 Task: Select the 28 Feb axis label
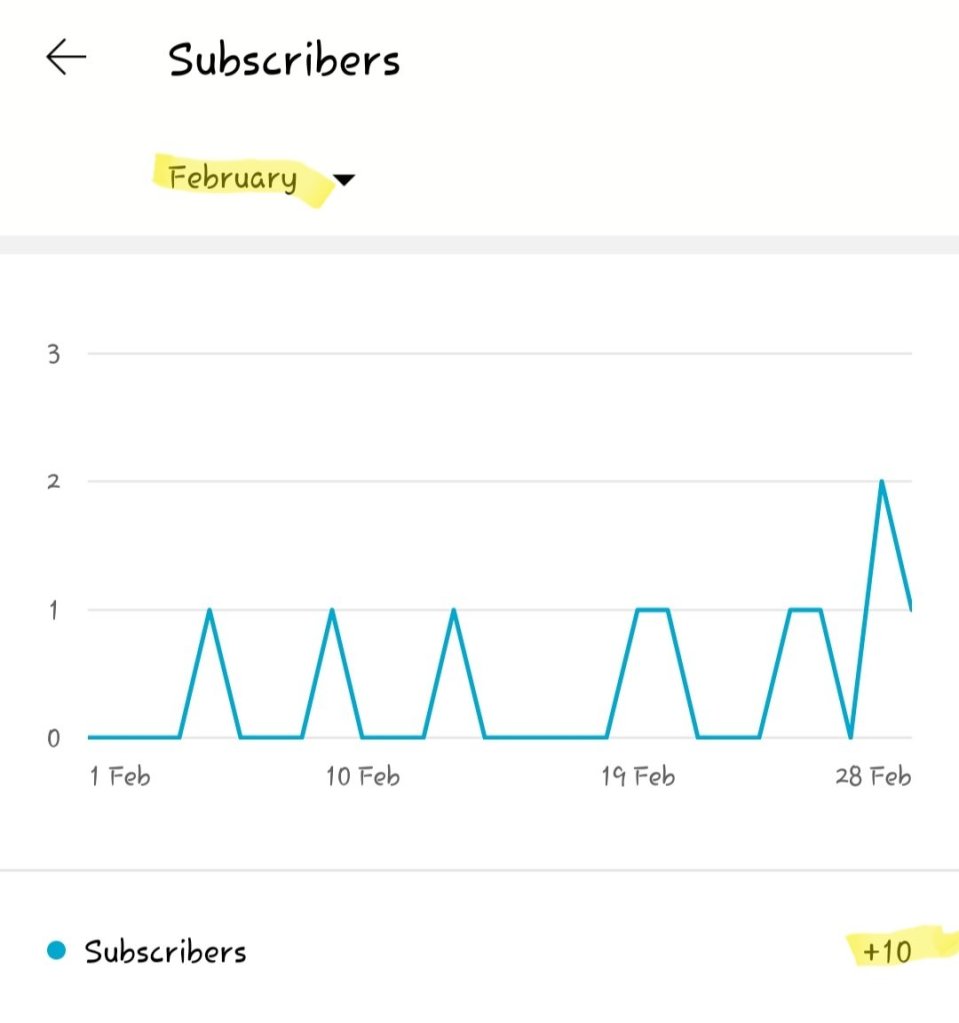(x=873, y=777)
